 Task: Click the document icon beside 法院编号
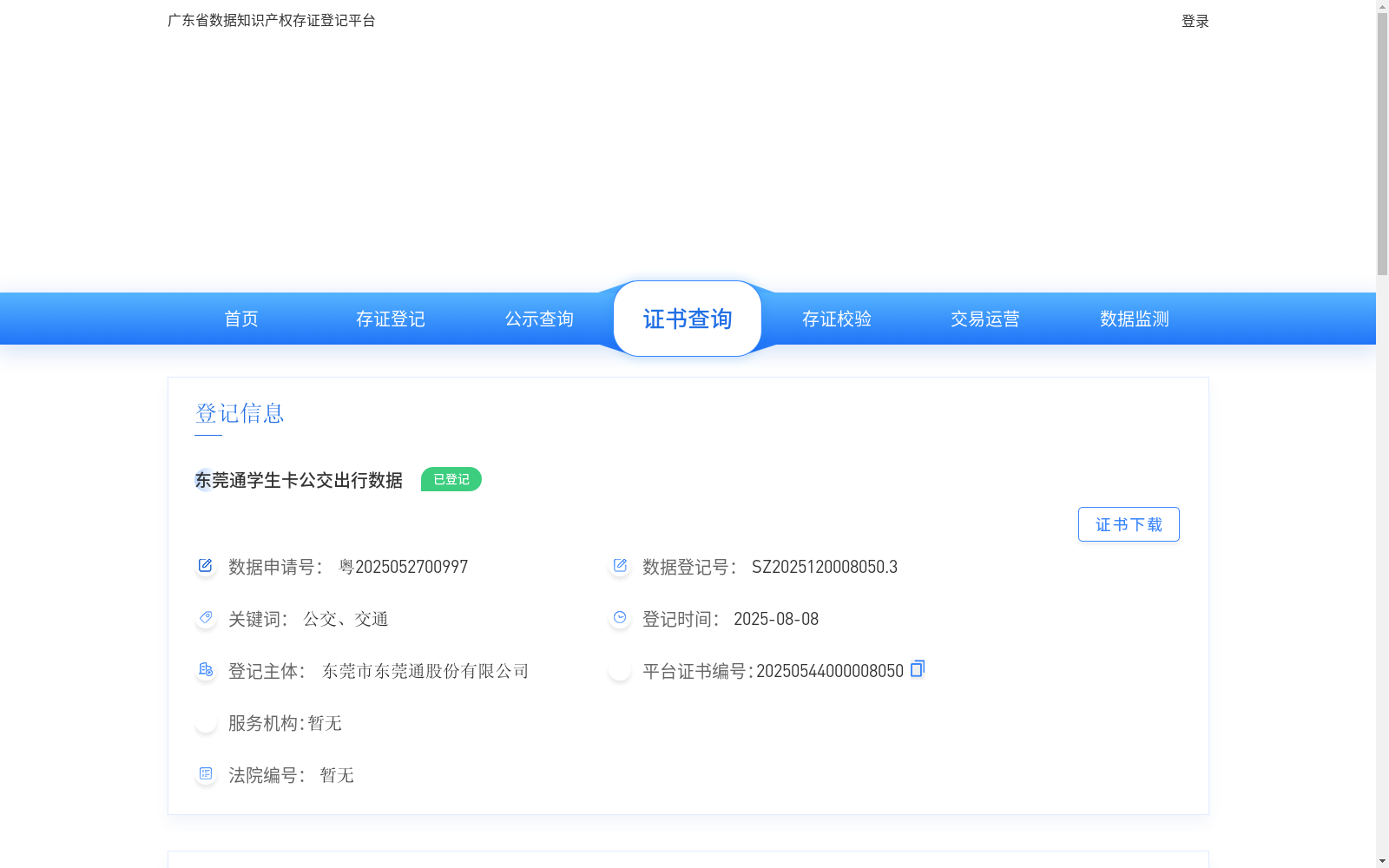tap(206, 774)
